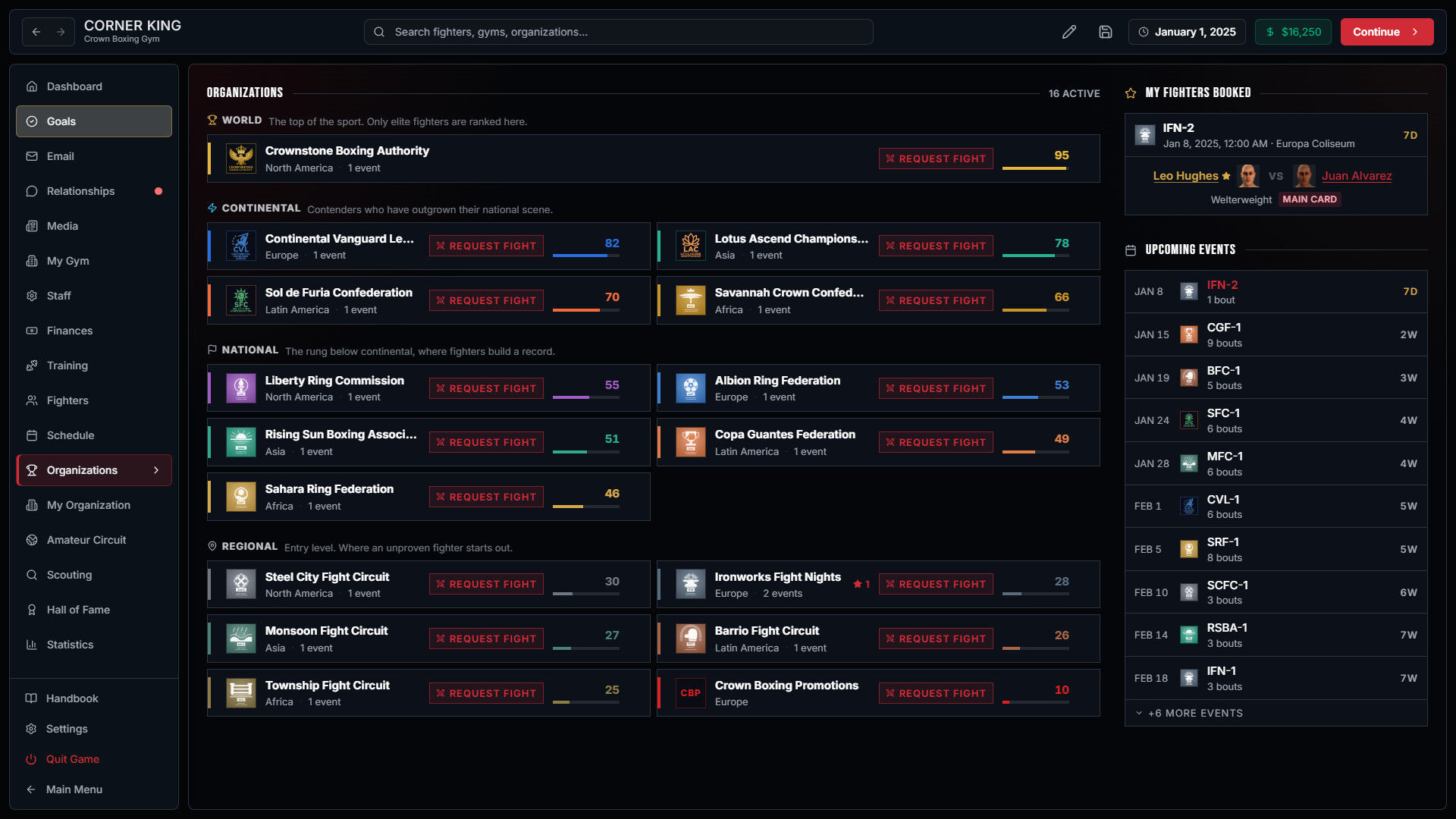Image resolution: width=1456 pixels, height=819 pixels.
Task: Click the back navigation arrow
Action: pyautogui.click(x=36, y=32)
